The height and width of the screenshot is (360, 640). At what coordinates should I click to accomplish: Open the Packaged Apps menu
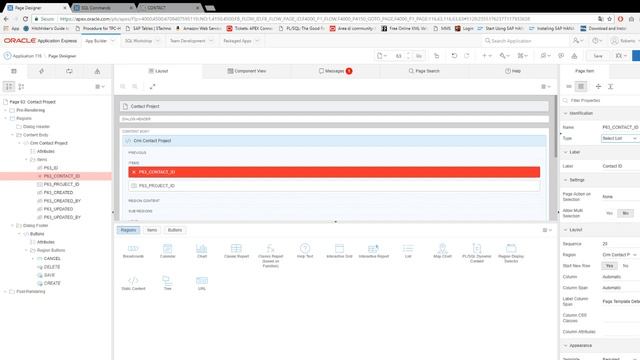(241, 41)
